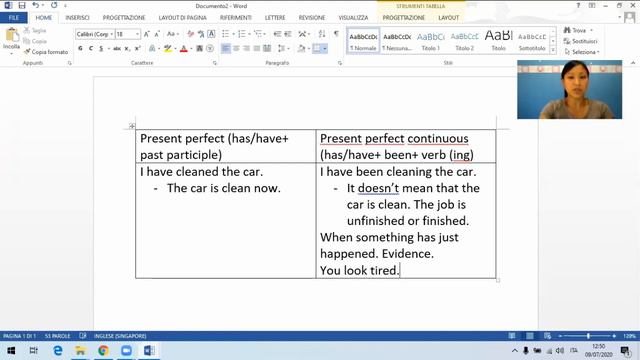Viewport: 640px width, 360px height.
Task: Click the Taglia (cut) button
Action: click(35, 31)
